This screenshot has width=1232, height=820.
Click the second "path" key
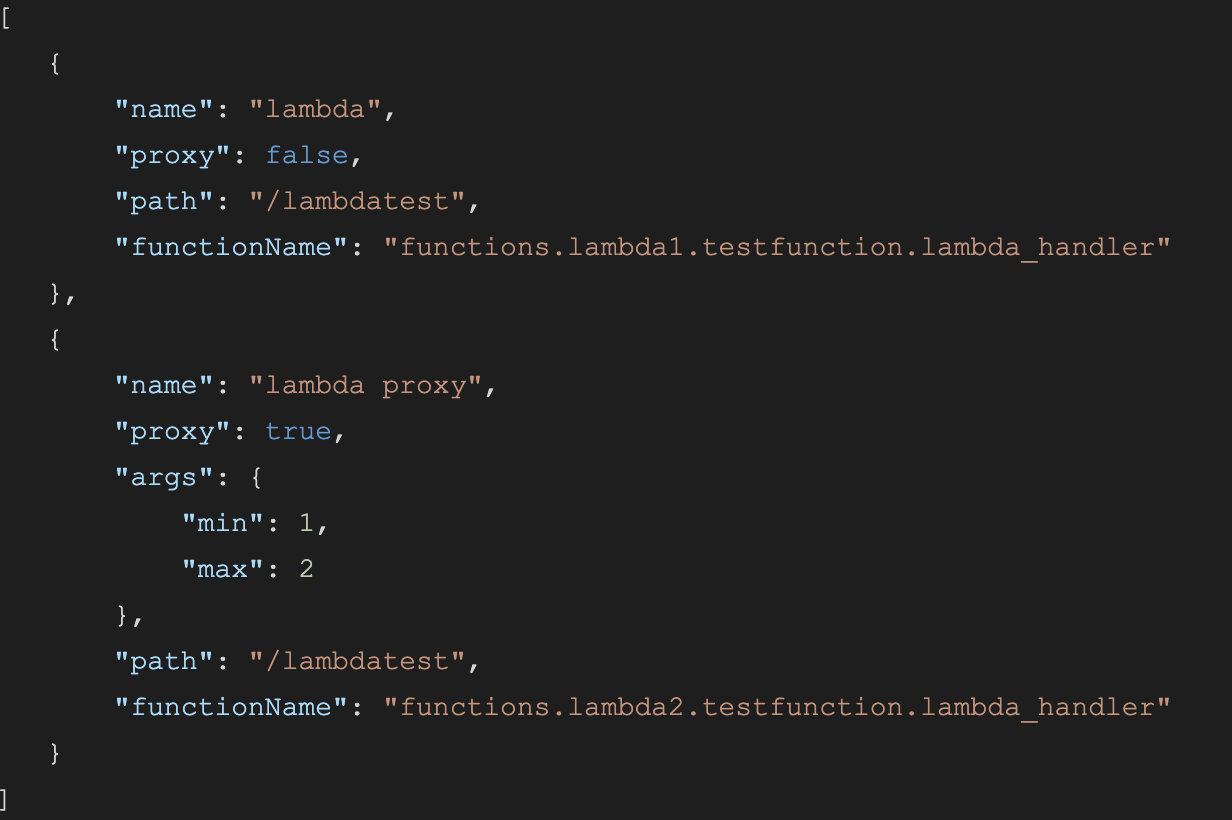tap(164, 661)
